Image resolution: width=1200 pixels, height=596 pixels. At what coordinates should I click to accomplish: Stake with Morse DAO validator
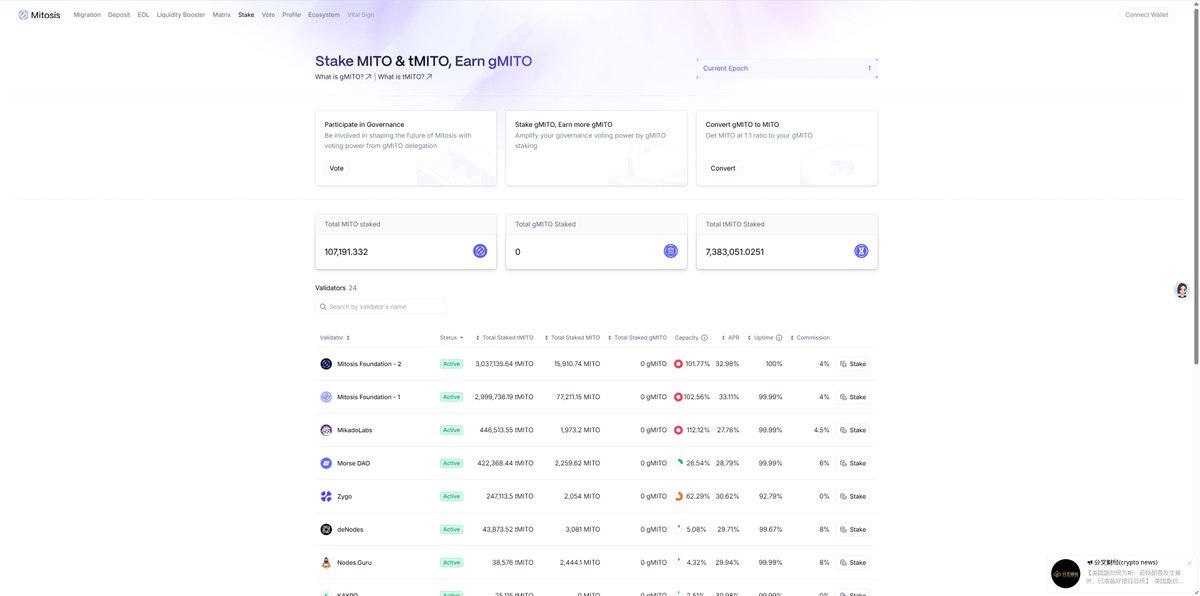click(853, 463)
